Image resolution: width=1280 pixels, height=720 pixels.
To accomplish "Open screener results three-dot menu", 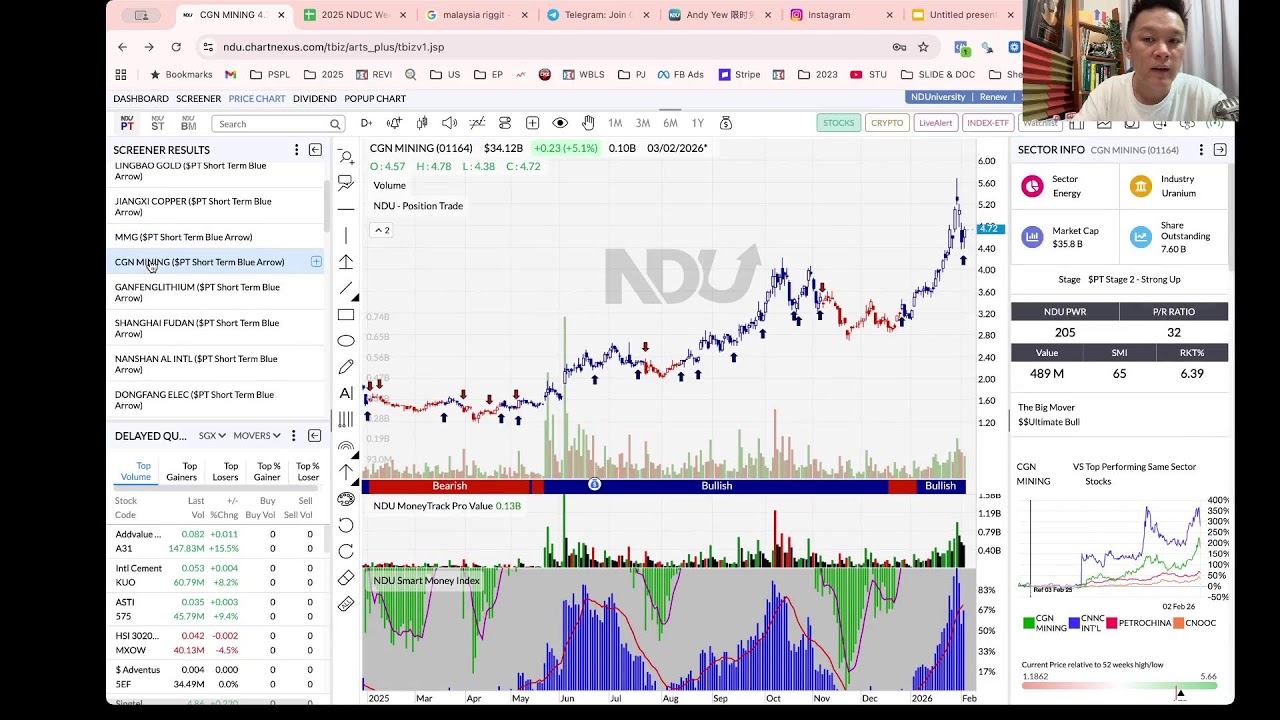I will [296, 150].
